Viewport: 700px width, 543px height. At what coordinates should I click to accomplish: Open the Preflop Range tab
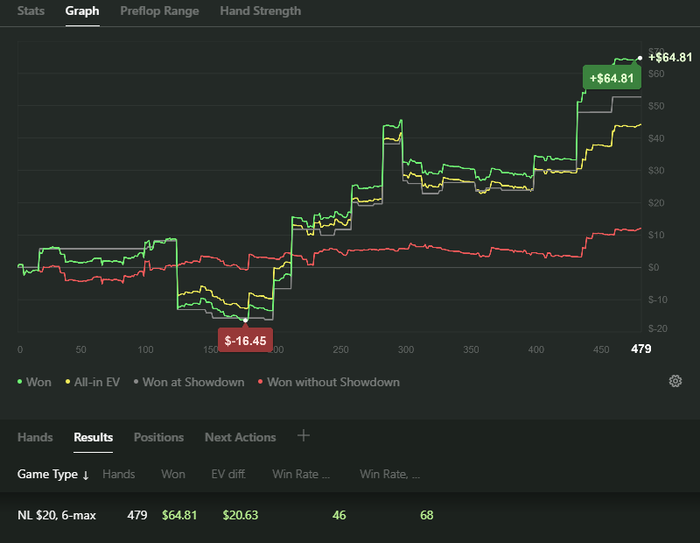click(x=159, y=11)
